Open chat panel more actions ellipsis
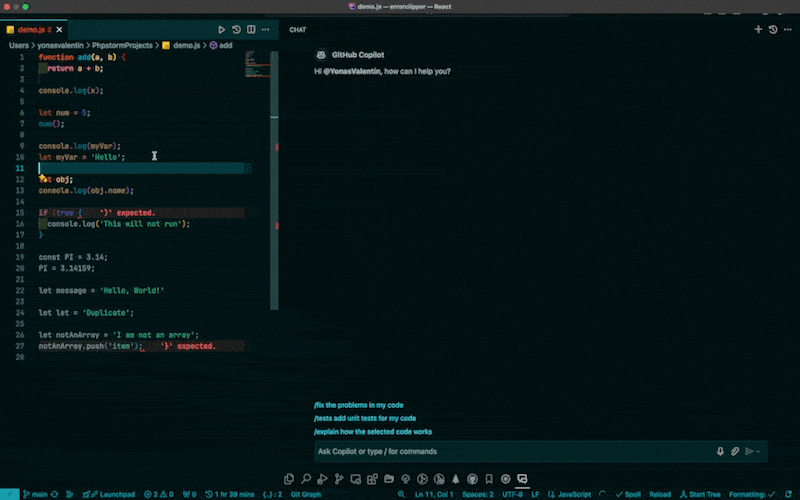The height and width of the screenshot is (500, 800). [x=788, y=30]
